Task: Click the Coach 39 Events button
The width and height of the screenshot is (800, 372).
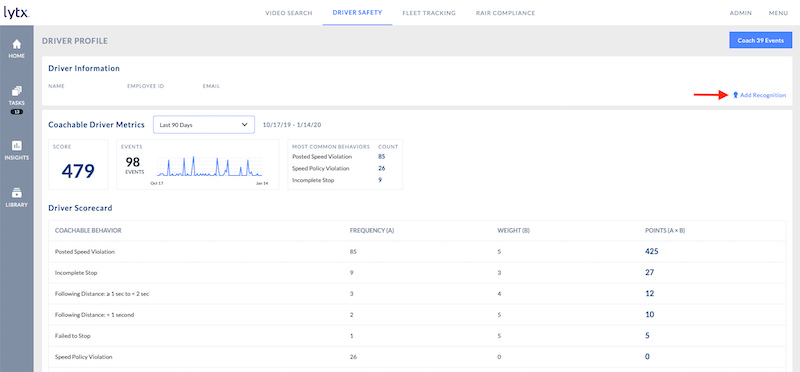Action: pos(760,40)
